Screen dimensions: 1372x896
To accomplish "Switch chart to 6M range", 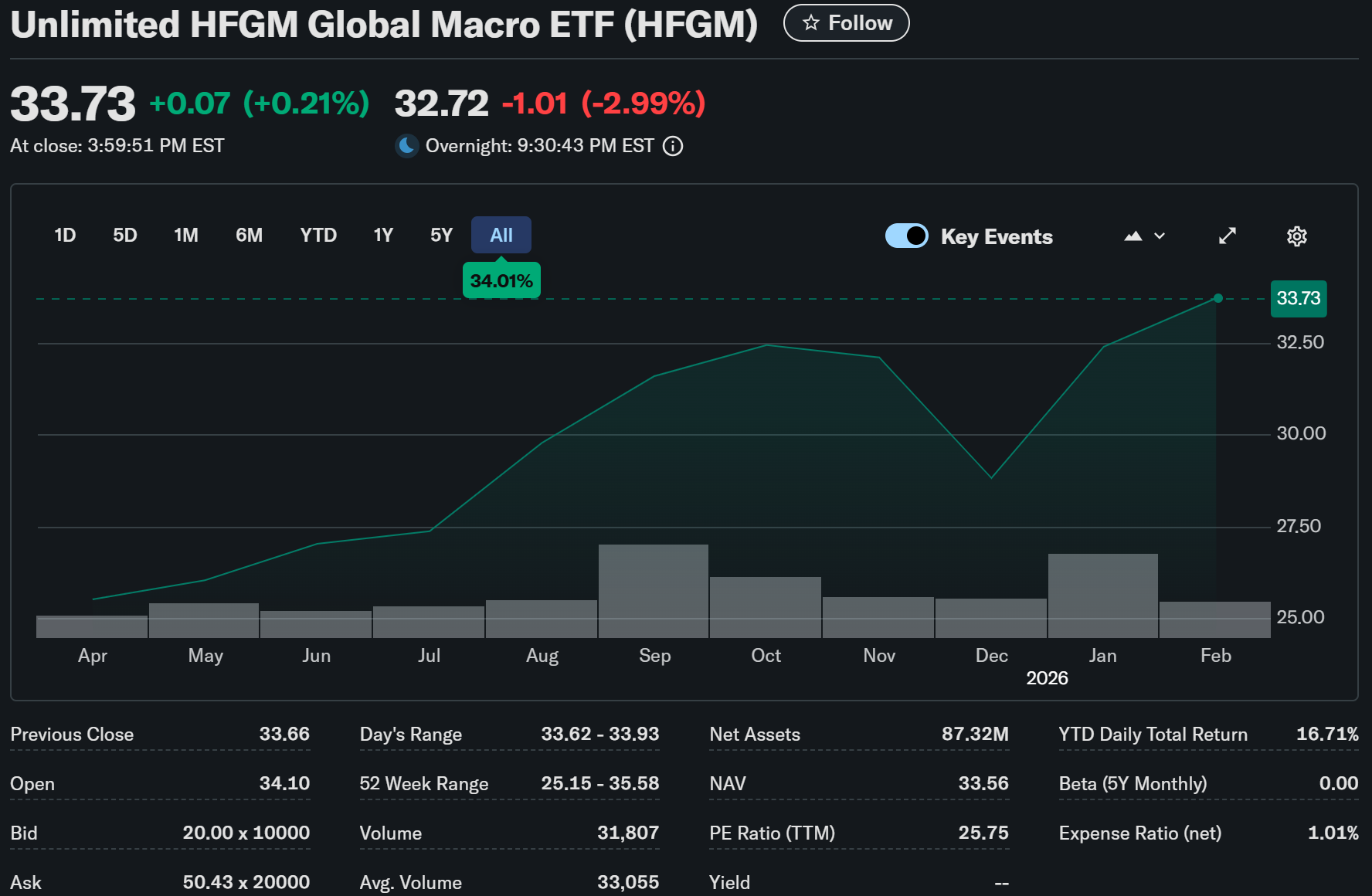I will click(x=250, y=235).
